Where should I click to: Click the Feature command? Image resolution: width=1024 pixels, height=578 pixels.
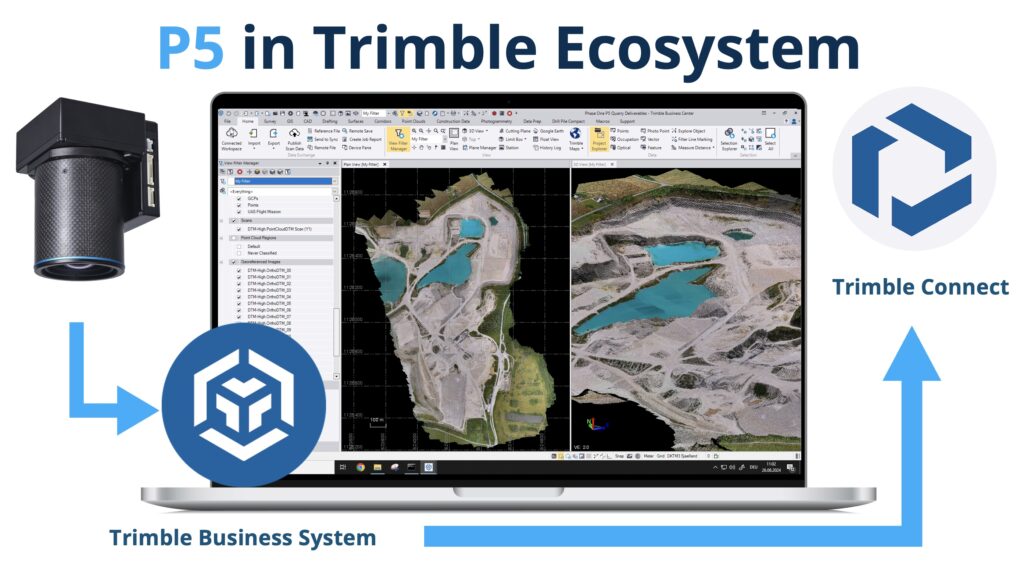coord(651,148)
